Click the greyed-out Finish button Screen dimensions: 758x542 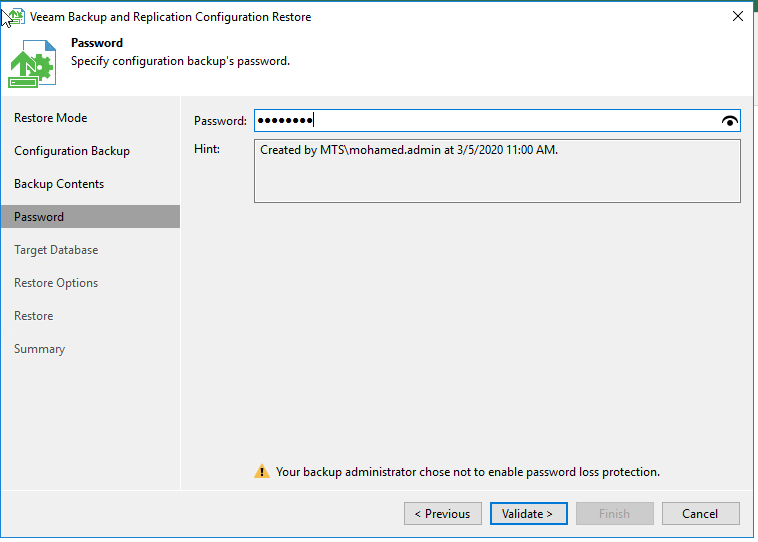614,514
